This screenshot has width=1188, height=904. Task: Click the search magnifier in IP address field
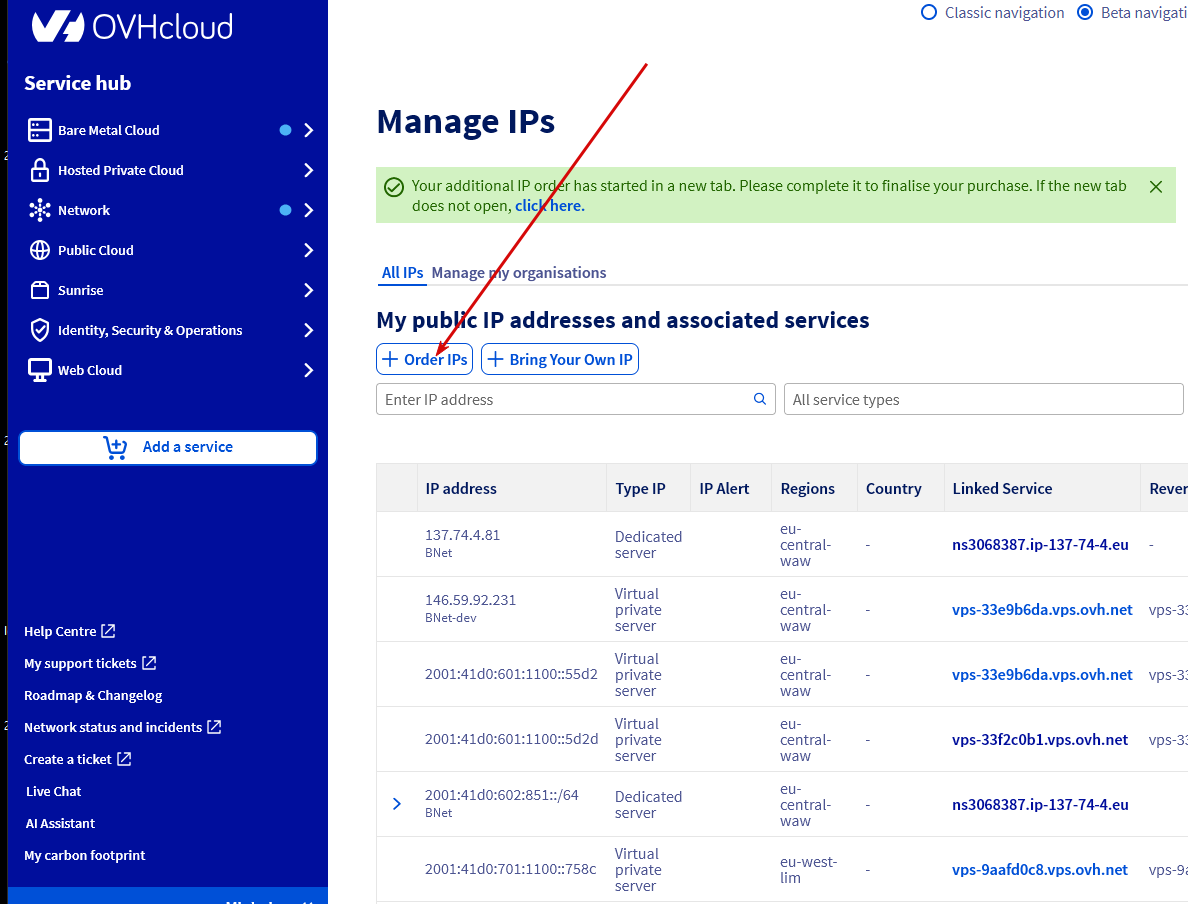pos(759,399)
